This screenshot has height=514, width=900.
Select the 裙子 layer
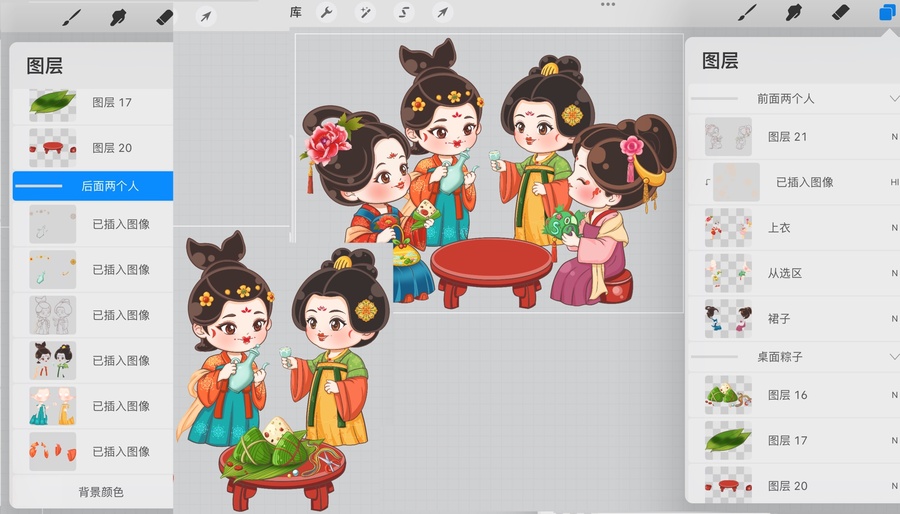(x=793, y=318)
